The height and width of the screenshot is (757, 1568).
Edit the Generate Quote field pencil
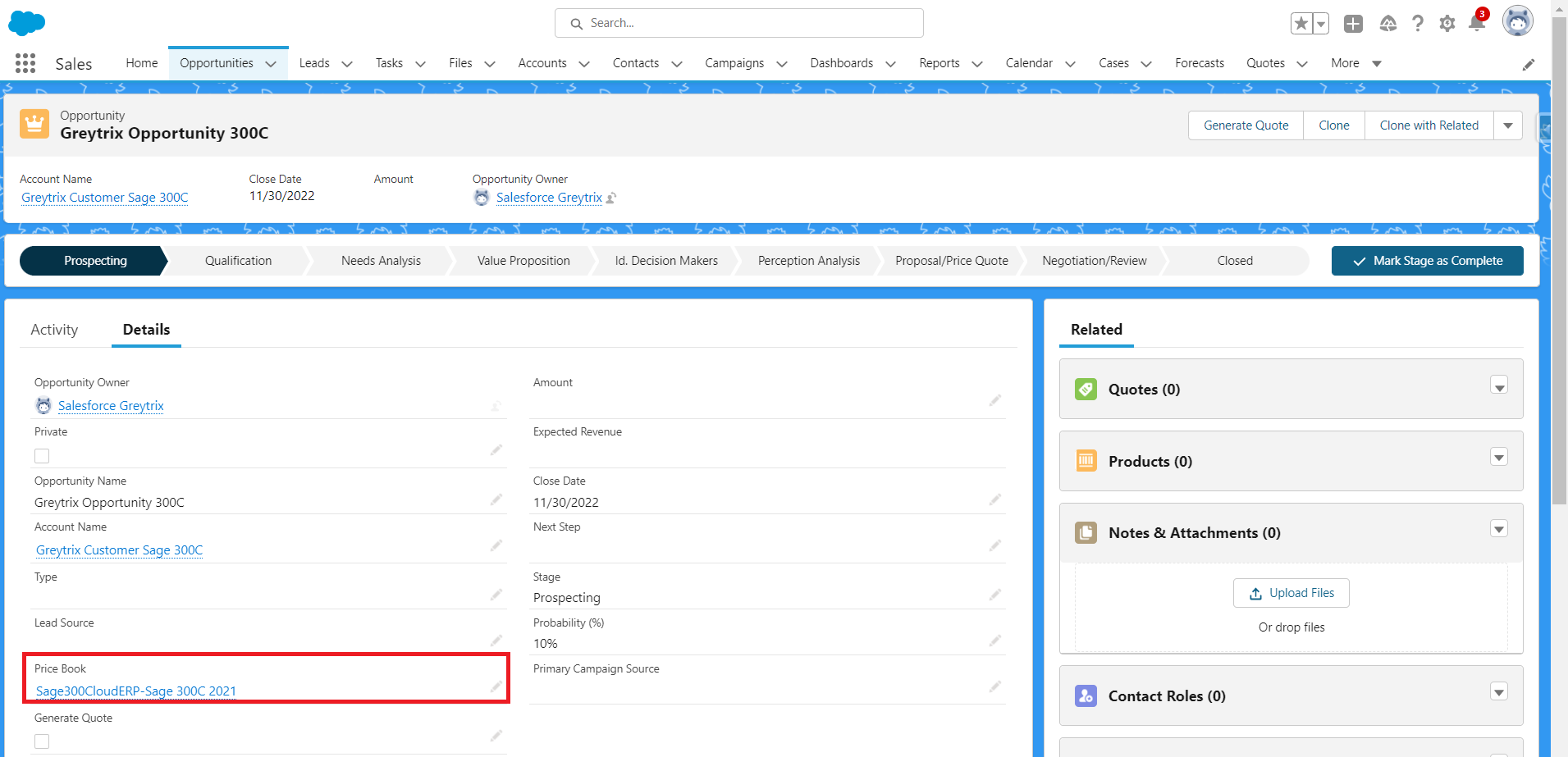tap(496, 735)
